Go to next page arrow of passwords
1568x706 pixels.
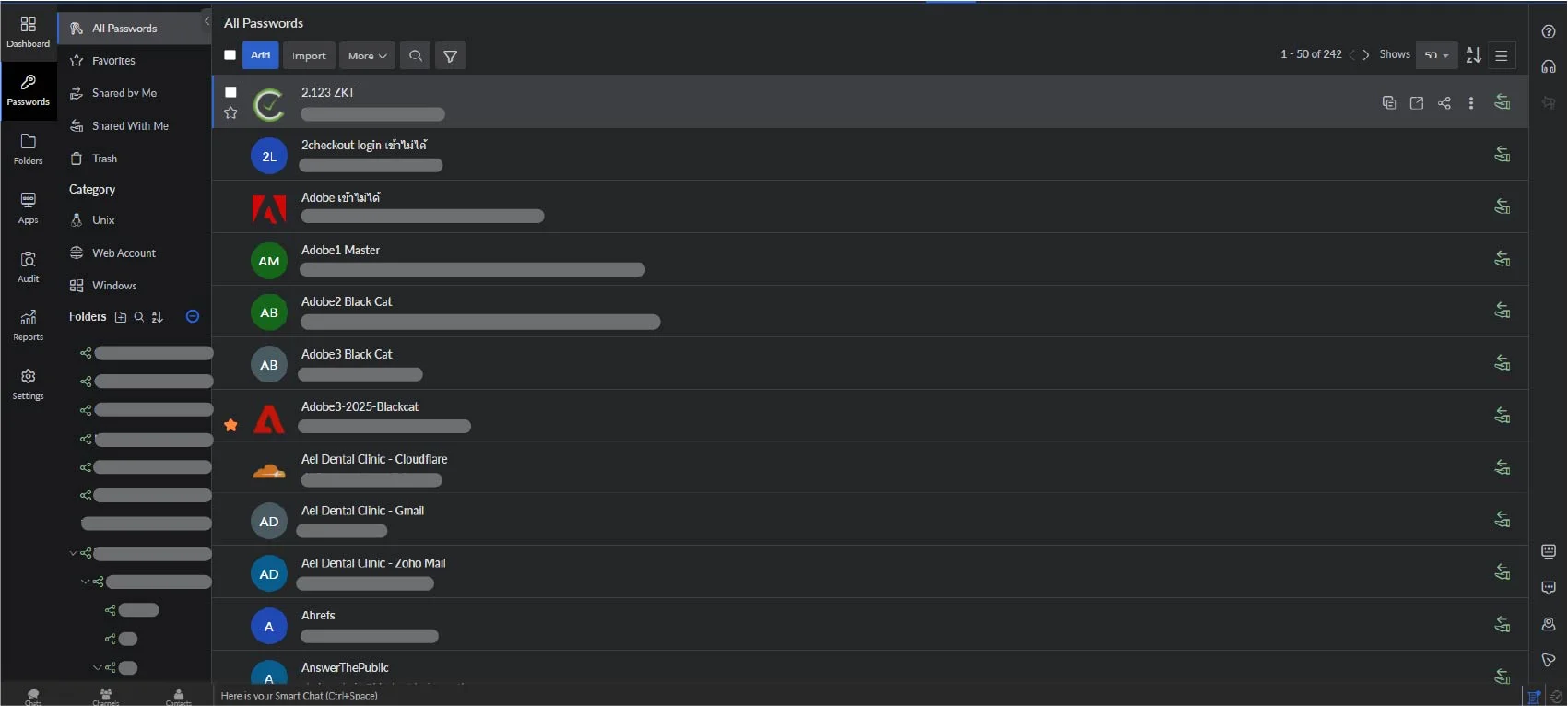click(x=1365, y=55)
